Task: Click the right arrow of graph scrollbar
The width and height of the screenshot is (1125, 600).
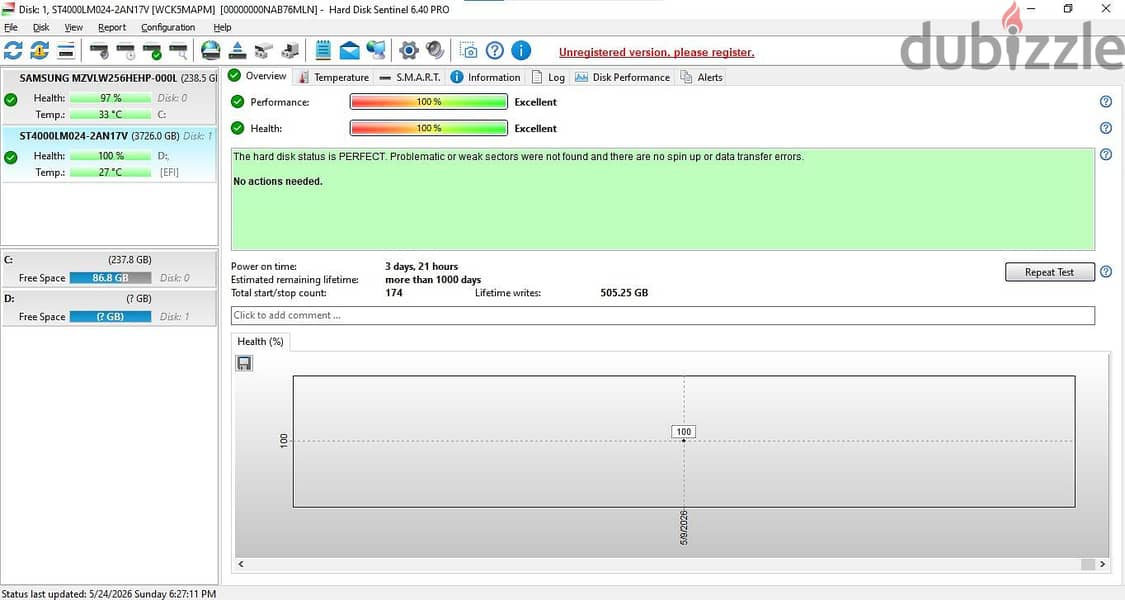Action: pyautogui.click(x=1103, y=564)
